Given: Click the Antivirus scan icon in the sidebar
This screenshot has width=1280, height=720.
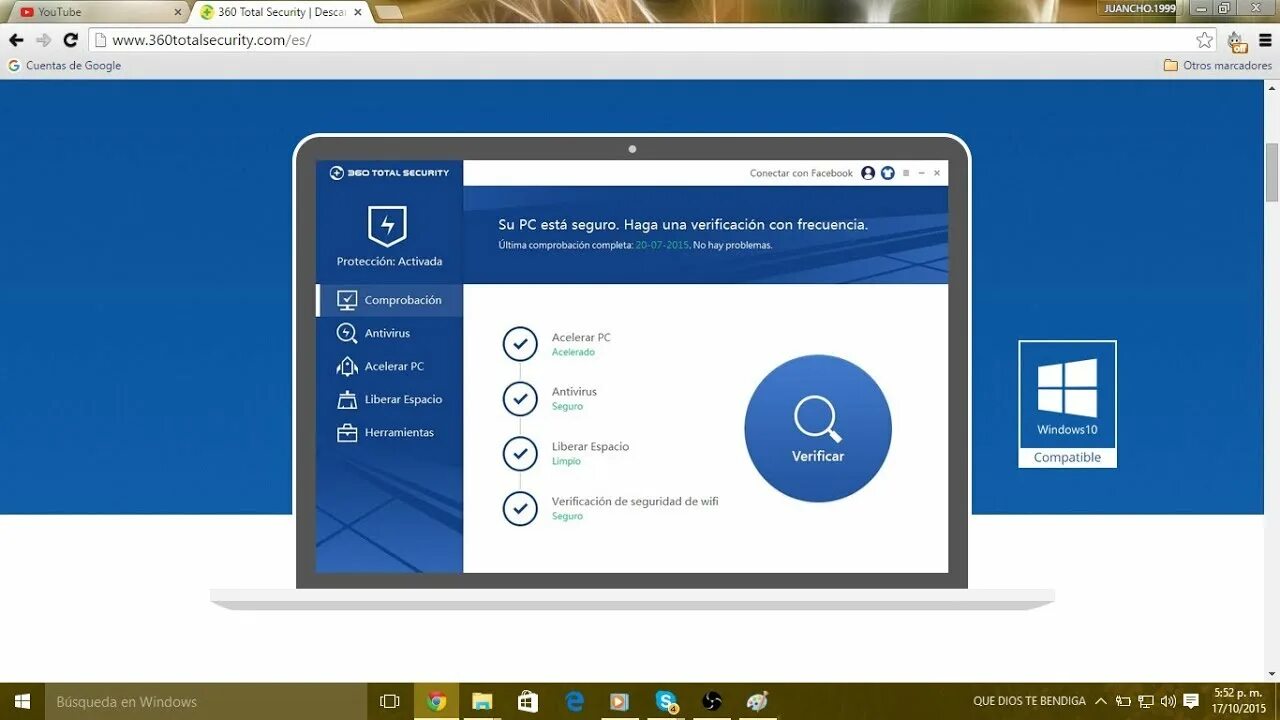Looking at the screenshot, I should (x=347, y=333).
